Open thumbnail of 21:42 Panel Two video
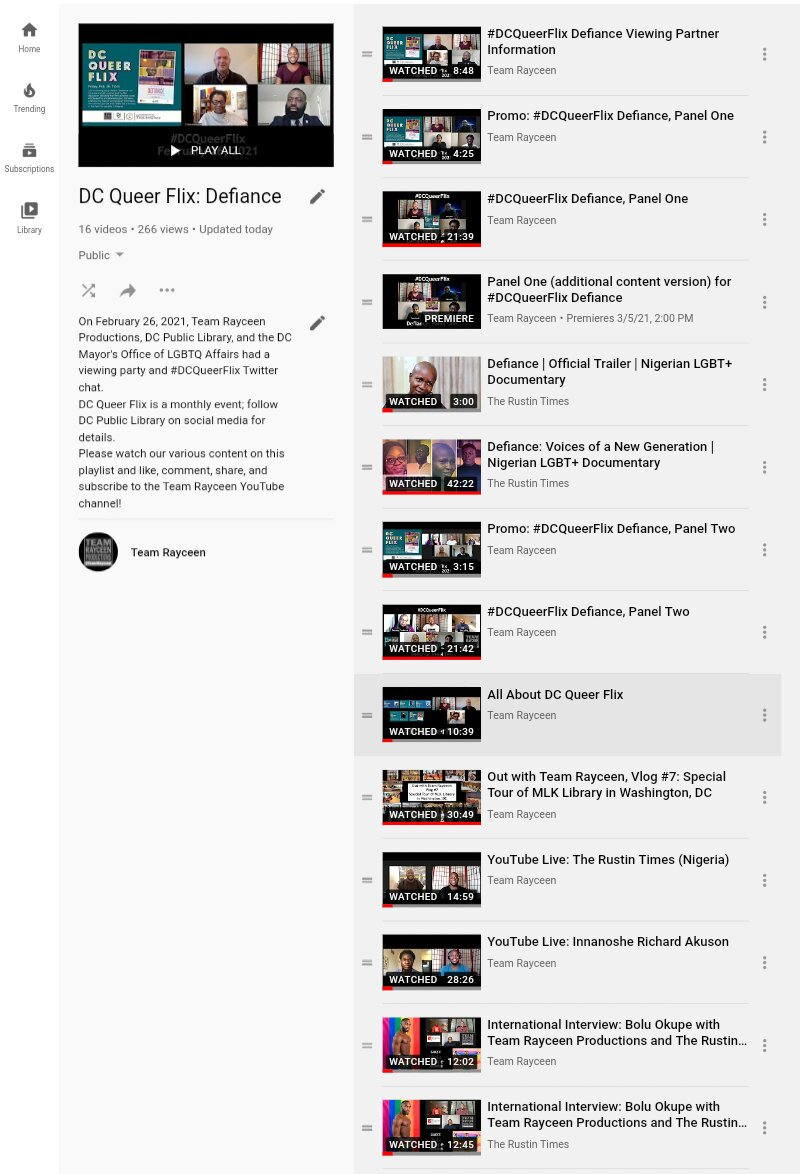800x1174 pixels. click(x=431, y=633)
